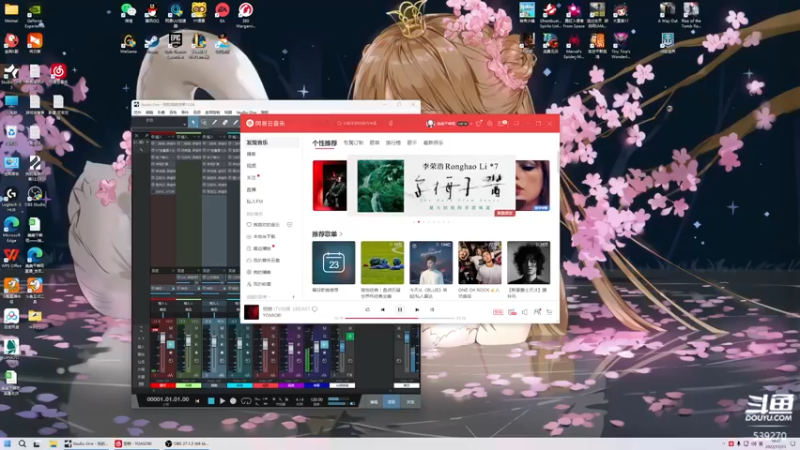
Task: Go to the previous track in NetEase player
Action: click(383, 309)
